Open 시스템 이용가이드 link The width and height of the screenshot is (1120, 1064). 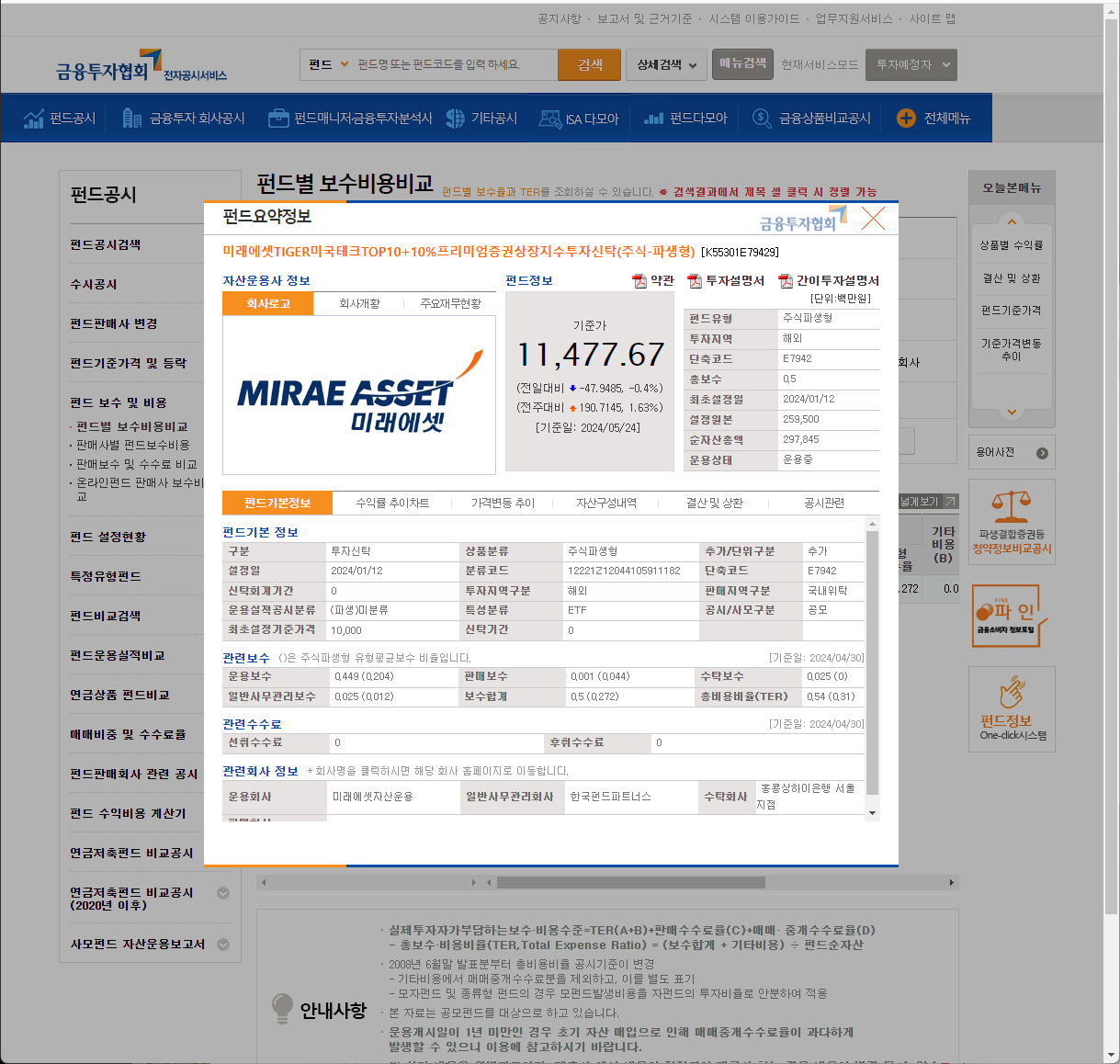pyautogui.click(x=753, y=18)
